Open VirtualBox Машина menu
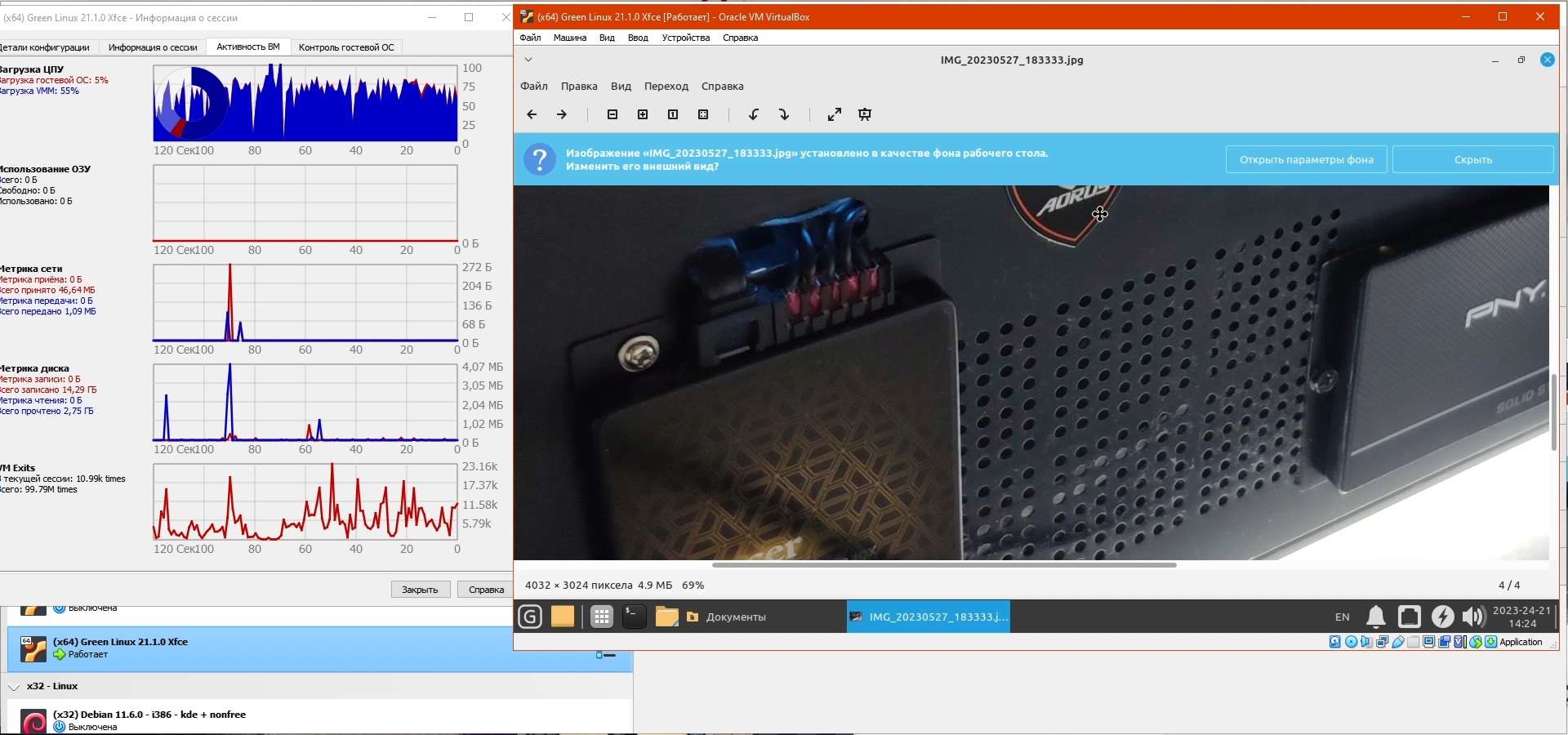Image resolution: width=1568 pixels, height=735 pixels. tap(570, 38)
